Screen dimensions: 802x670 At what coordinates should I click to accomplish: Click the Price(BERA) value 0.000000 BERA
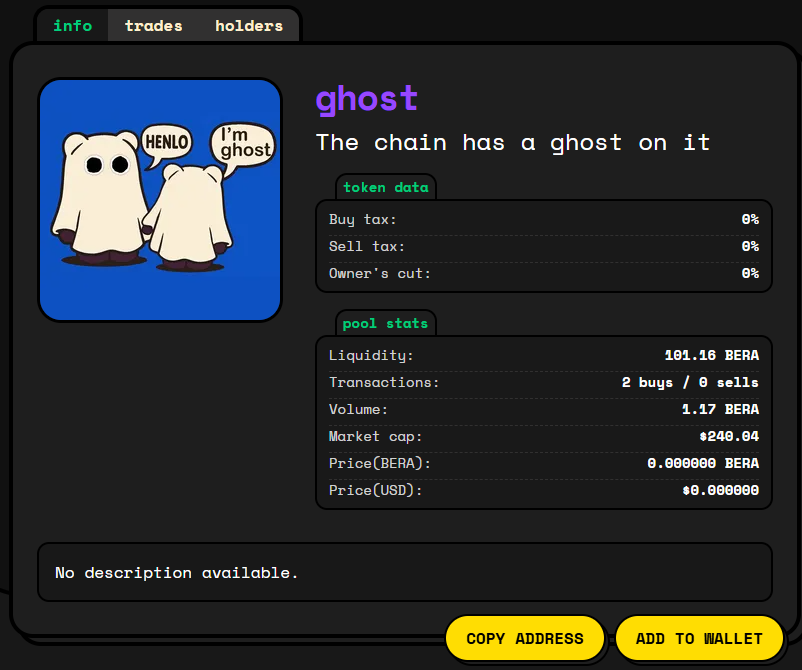(703, 463)
